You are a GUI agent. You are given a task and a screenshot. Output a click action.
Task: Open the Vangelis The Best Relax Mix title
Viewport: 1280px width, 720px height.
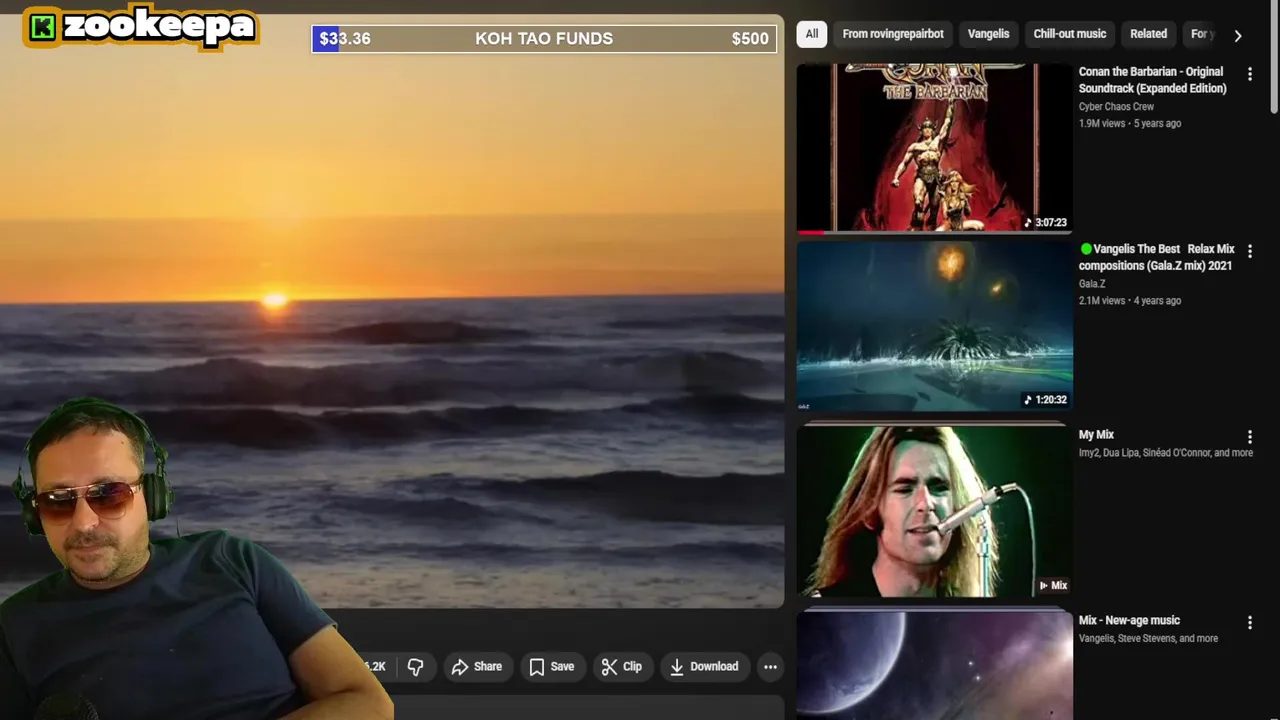tap(1157, 257)
